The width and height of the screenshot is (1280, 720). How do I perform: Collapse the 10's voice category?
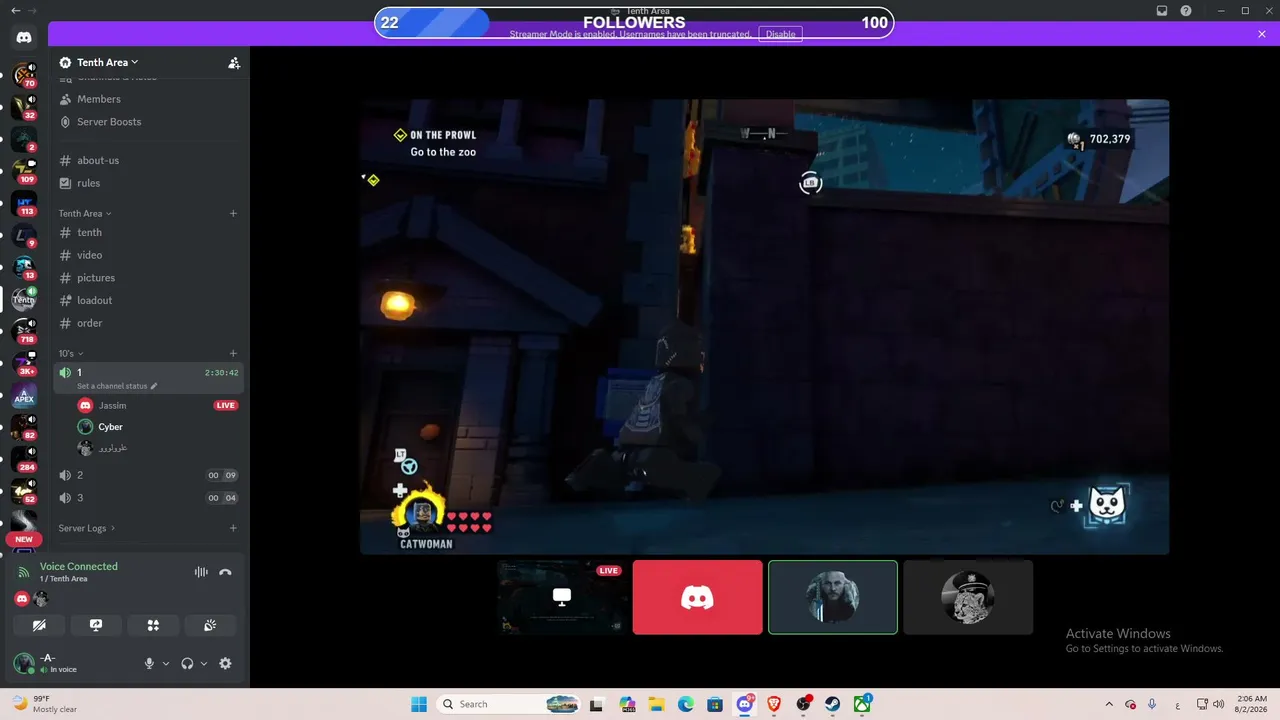(71, 353)
